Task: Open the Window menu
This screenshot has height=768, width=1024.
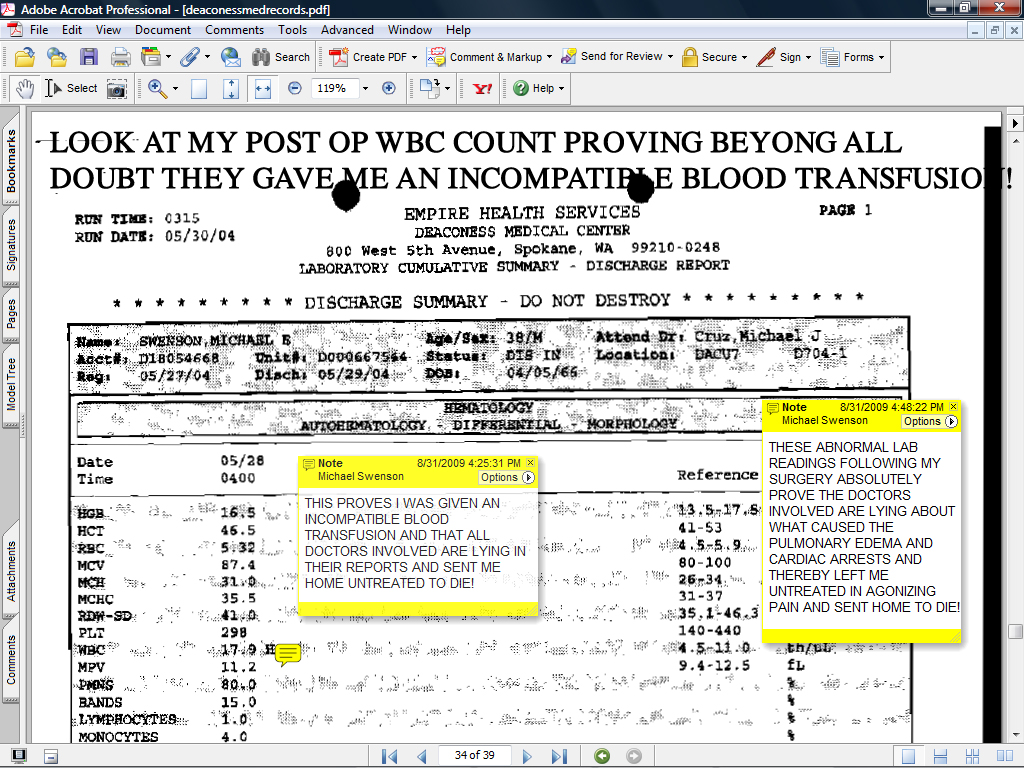Action: click(x=409, y=30)
